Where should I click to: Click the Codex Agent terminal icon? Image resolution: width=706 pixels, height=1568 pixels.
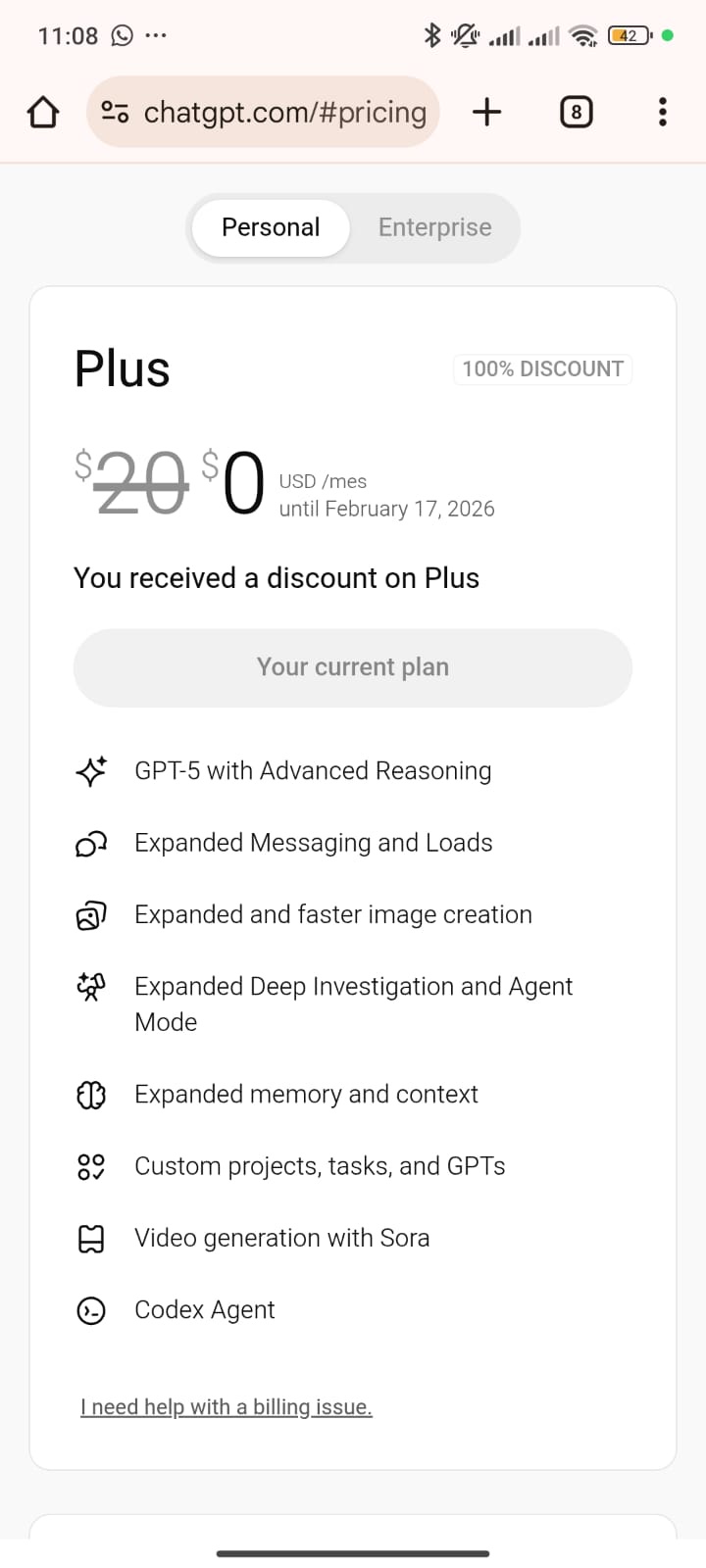(91, 1310)
